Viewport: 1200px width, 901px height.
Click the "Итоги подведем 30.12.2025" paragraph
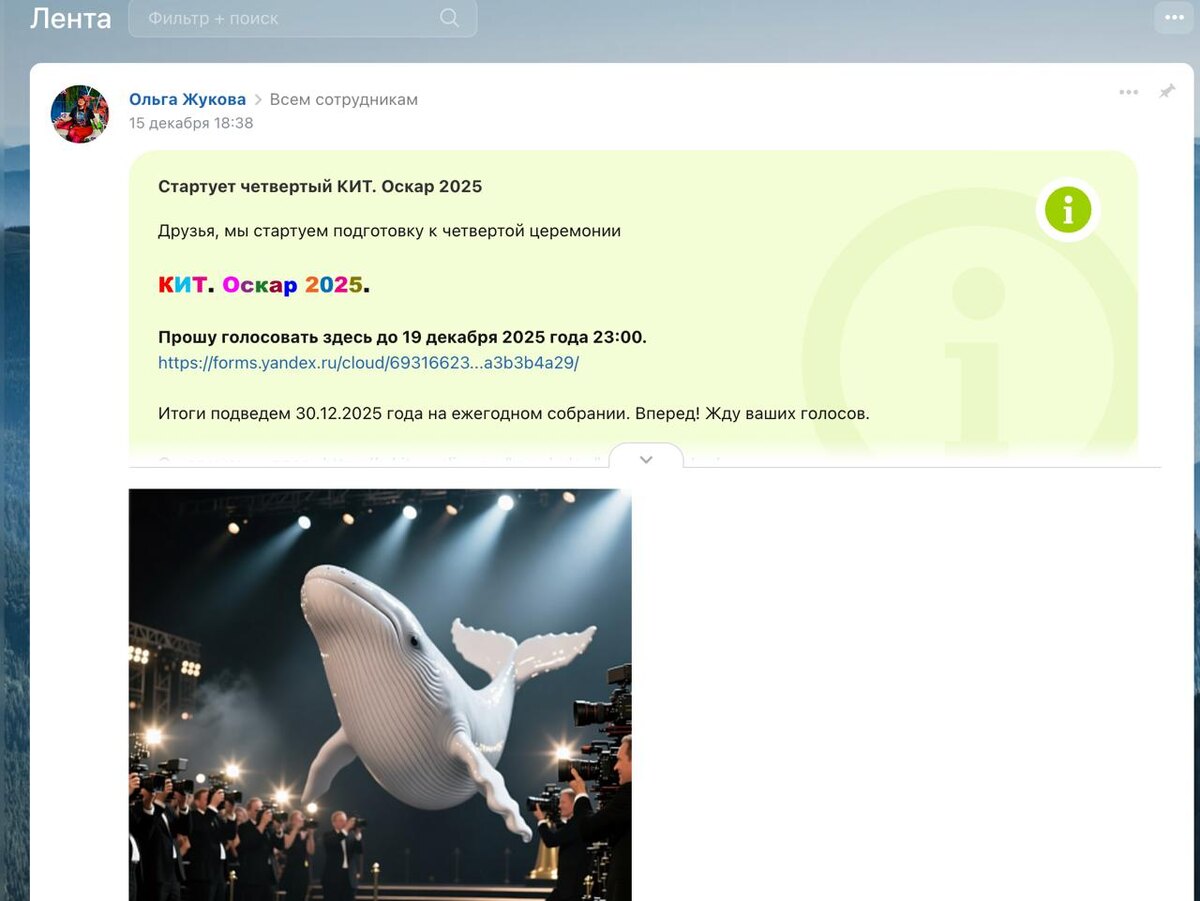[514, 413]
